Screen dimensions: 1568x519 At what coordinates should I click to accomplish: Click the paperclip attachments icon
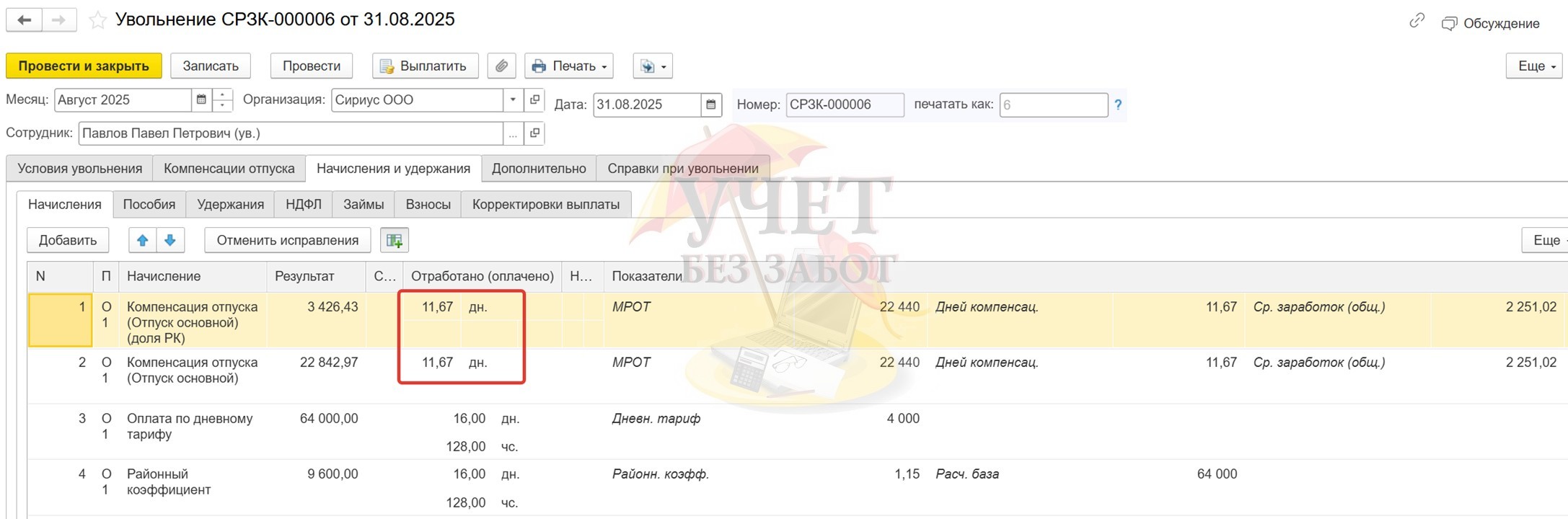click(501, 66)
